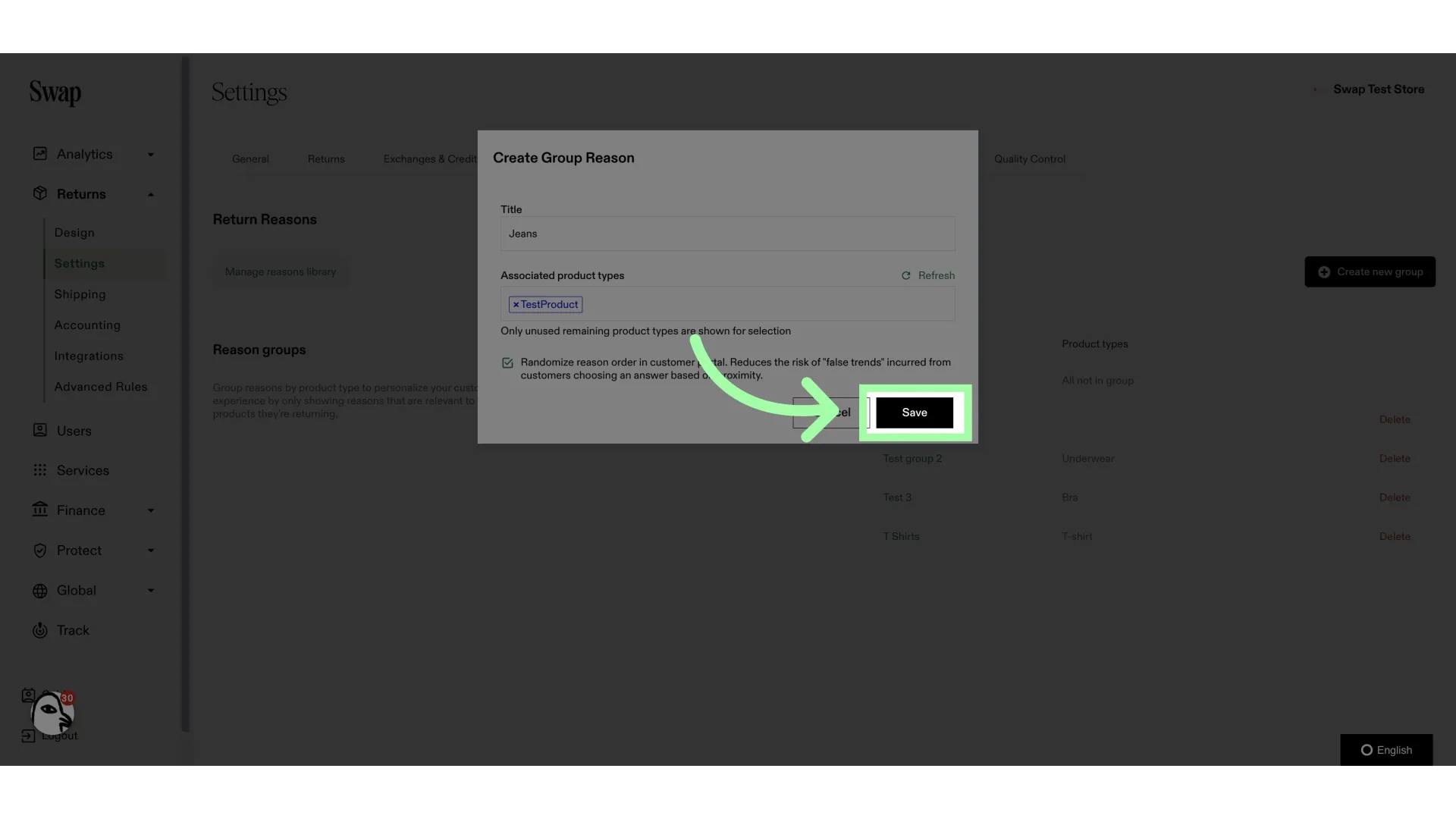The height and width of the screenshot is (819, 1456).
Task: Open Design under Returns
Action: click(x=74, y=233)
